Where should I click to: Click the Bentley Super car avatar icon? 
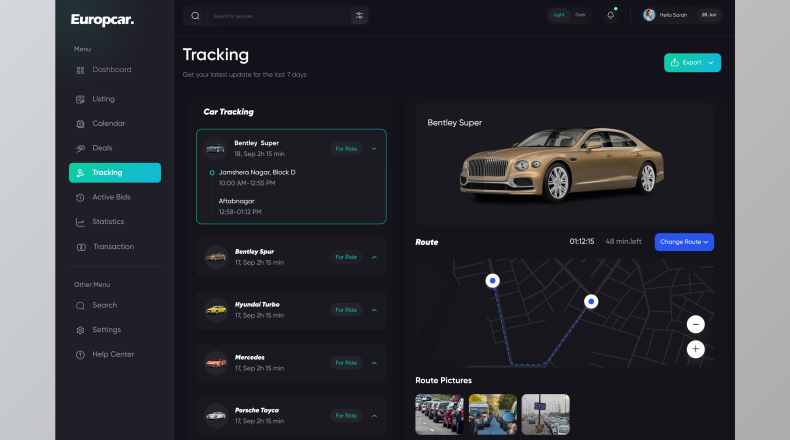click(215, 148)
